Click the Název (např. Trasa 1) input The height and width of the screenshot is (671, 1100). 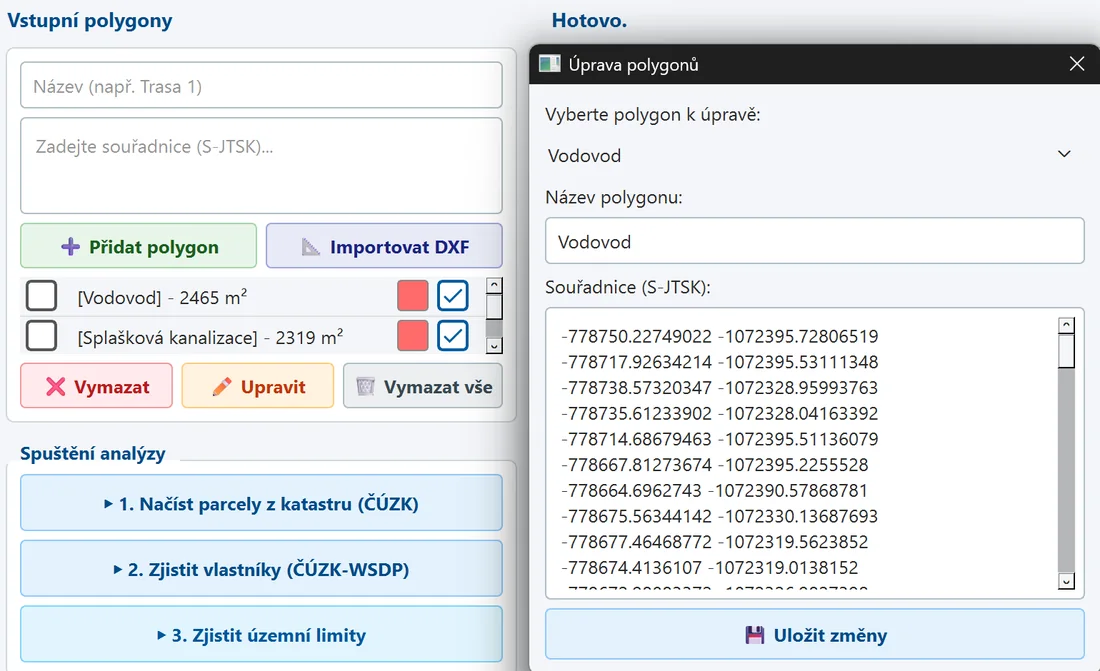[x=261, y=86]
